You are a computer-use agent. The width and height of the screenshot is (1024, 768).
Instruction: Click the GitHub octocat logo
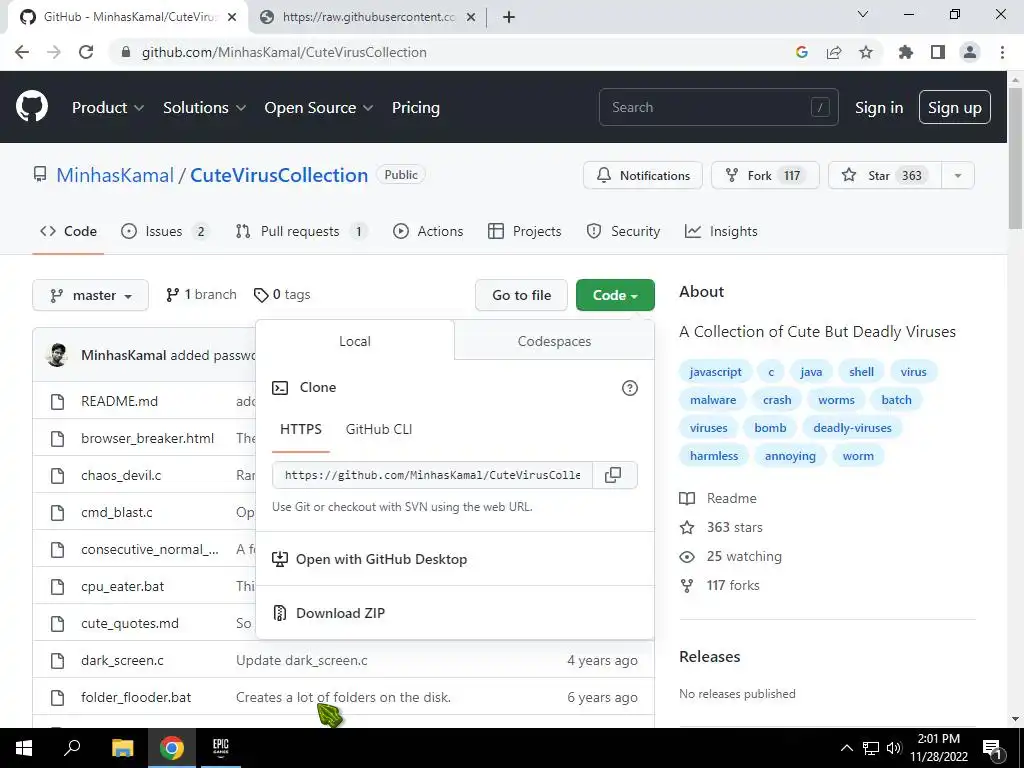32,107
